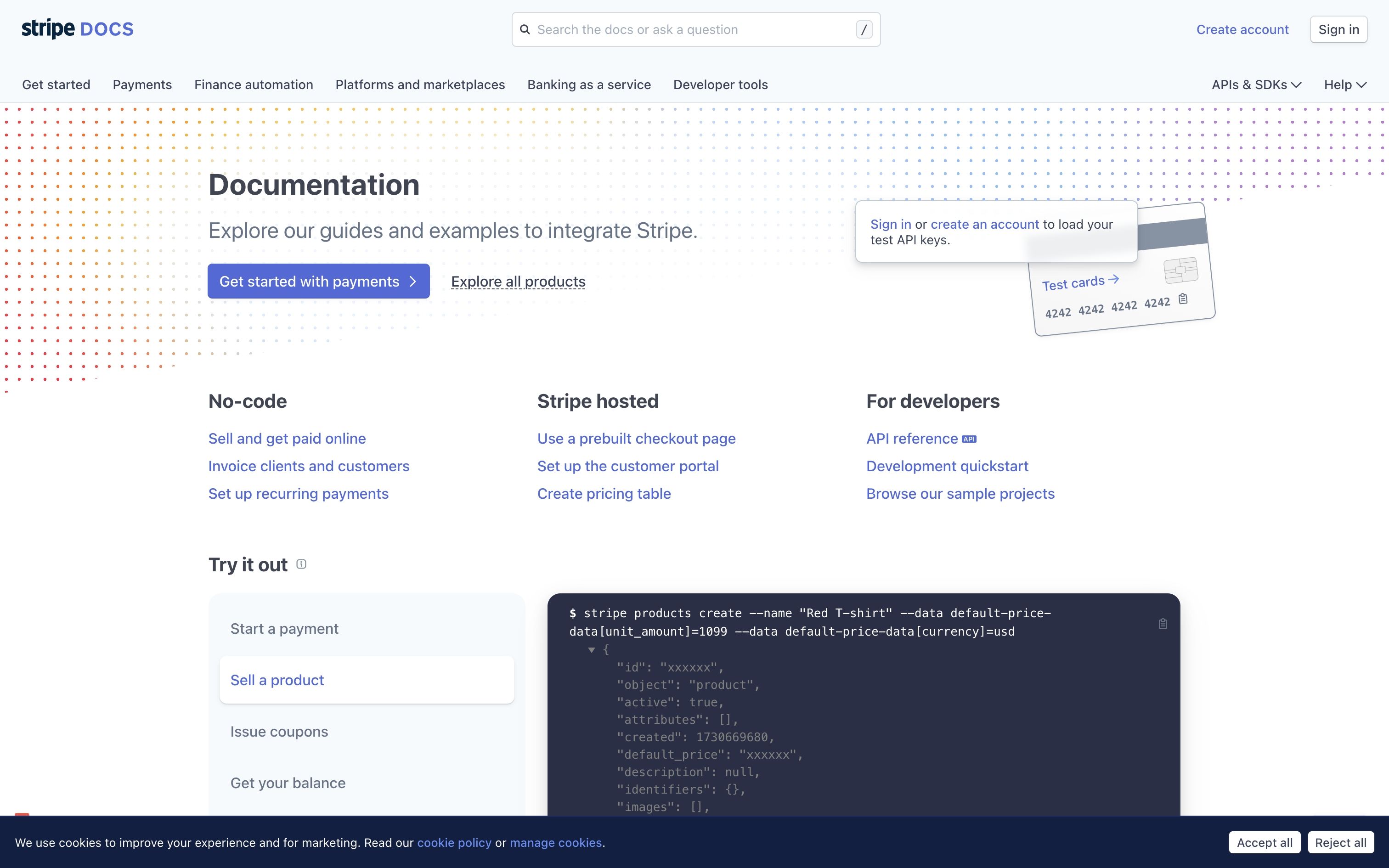Reject all cookies
This screenshot has height=868, width=1389.
1340,842
